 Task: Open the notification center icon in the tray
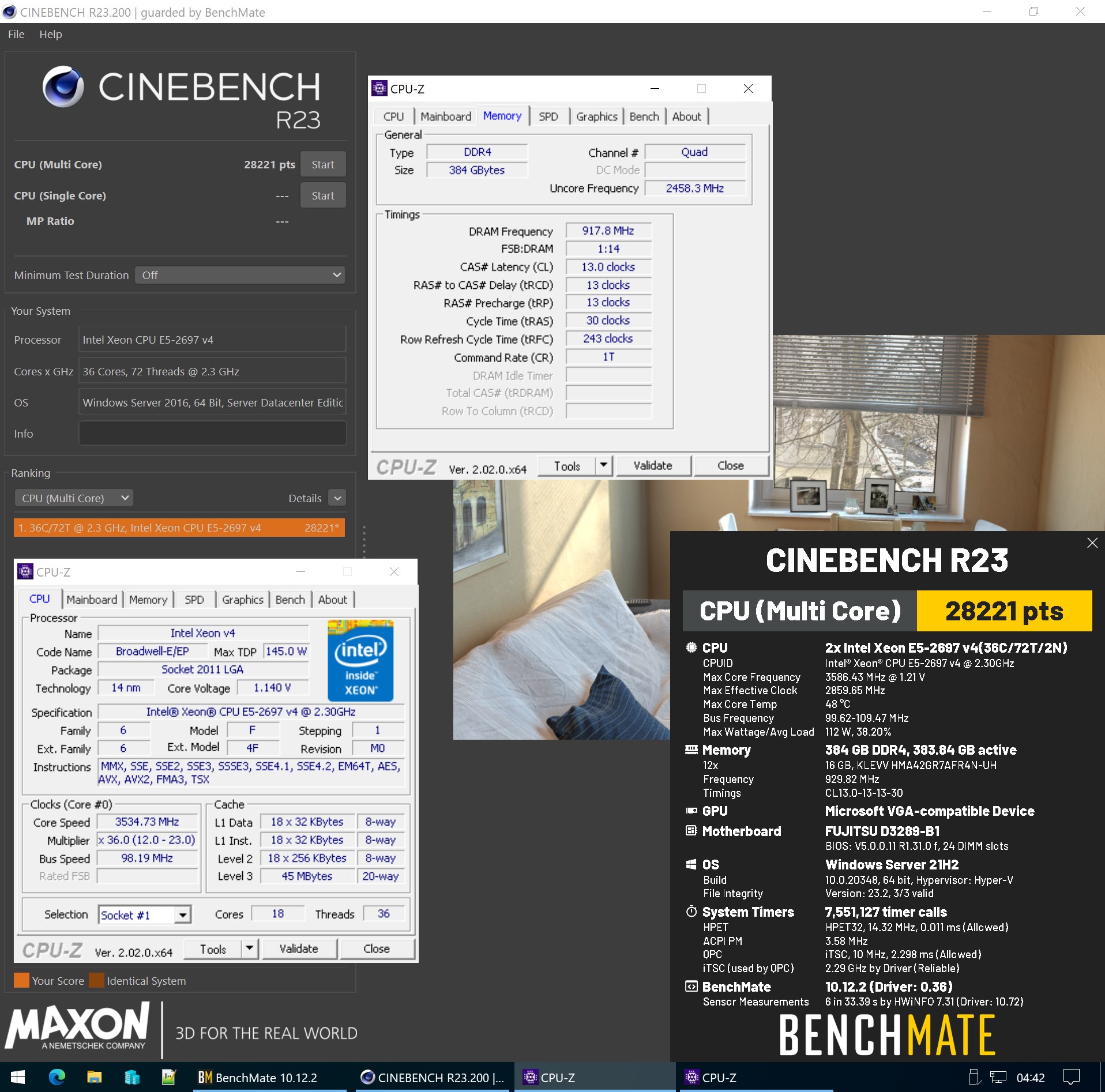point(1072,1077)
